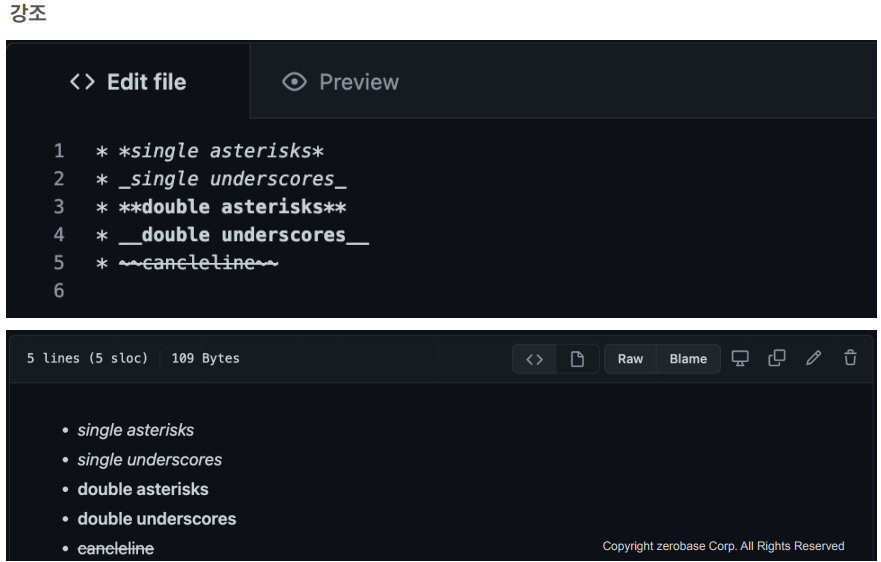Screen dimensions: 881x562
Task: Click editor line number 3
Action: click(x=59, y=207)
